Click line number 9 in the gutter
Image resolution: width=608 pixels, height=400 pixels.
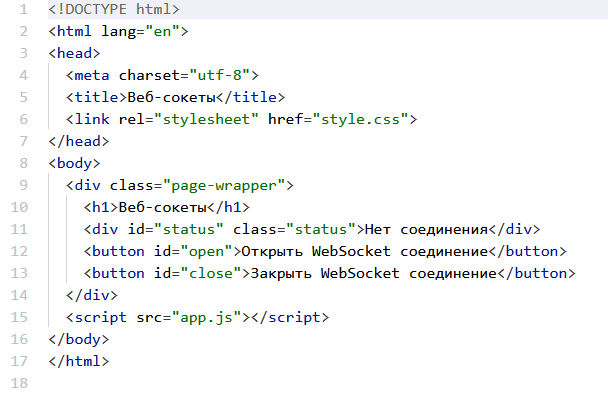coord(23,185)
